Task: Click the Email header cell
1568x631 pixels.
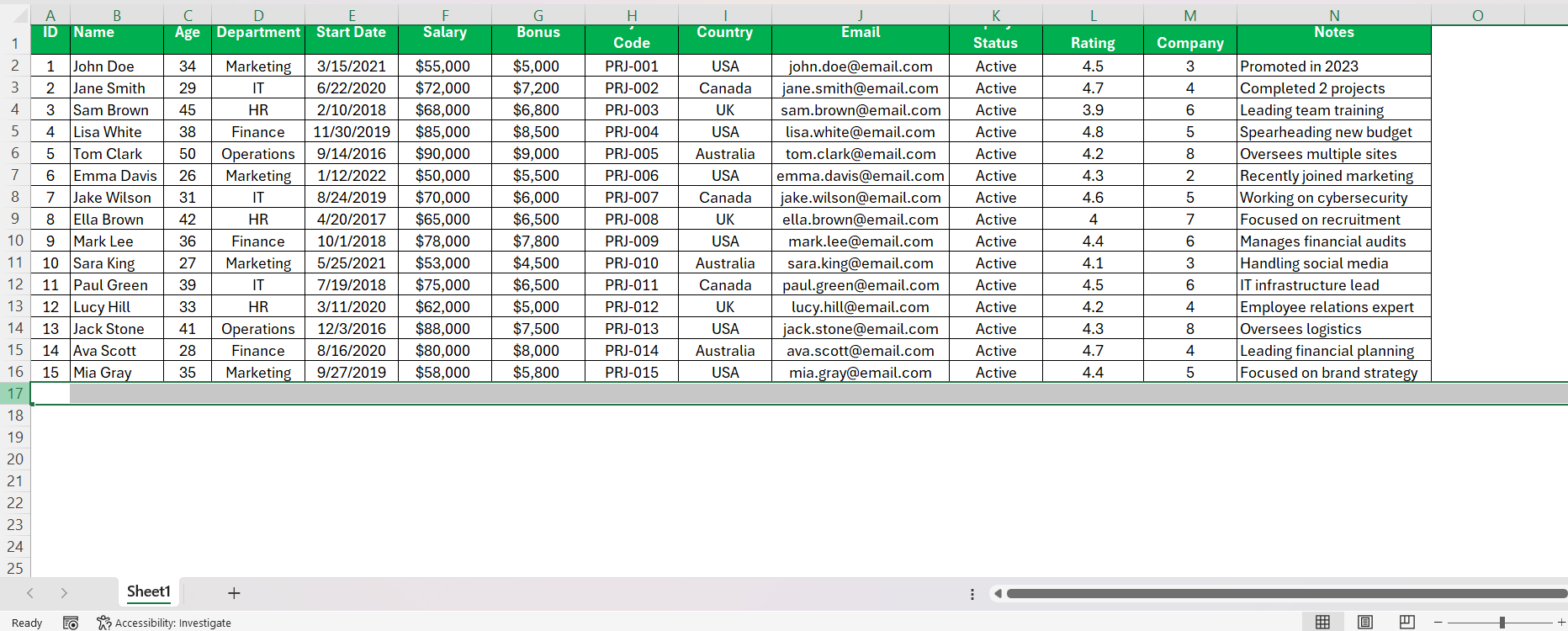Action: [861, 39]
